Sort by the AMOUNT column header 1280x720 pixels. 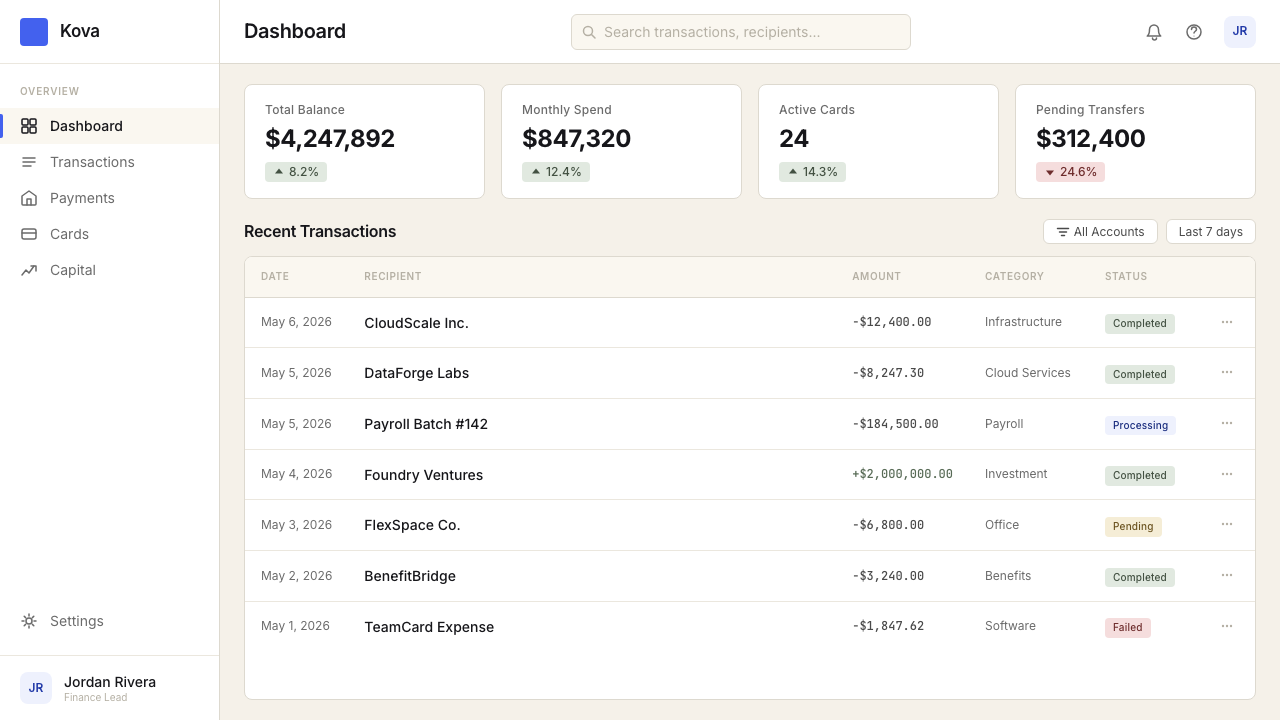[876, 276]
